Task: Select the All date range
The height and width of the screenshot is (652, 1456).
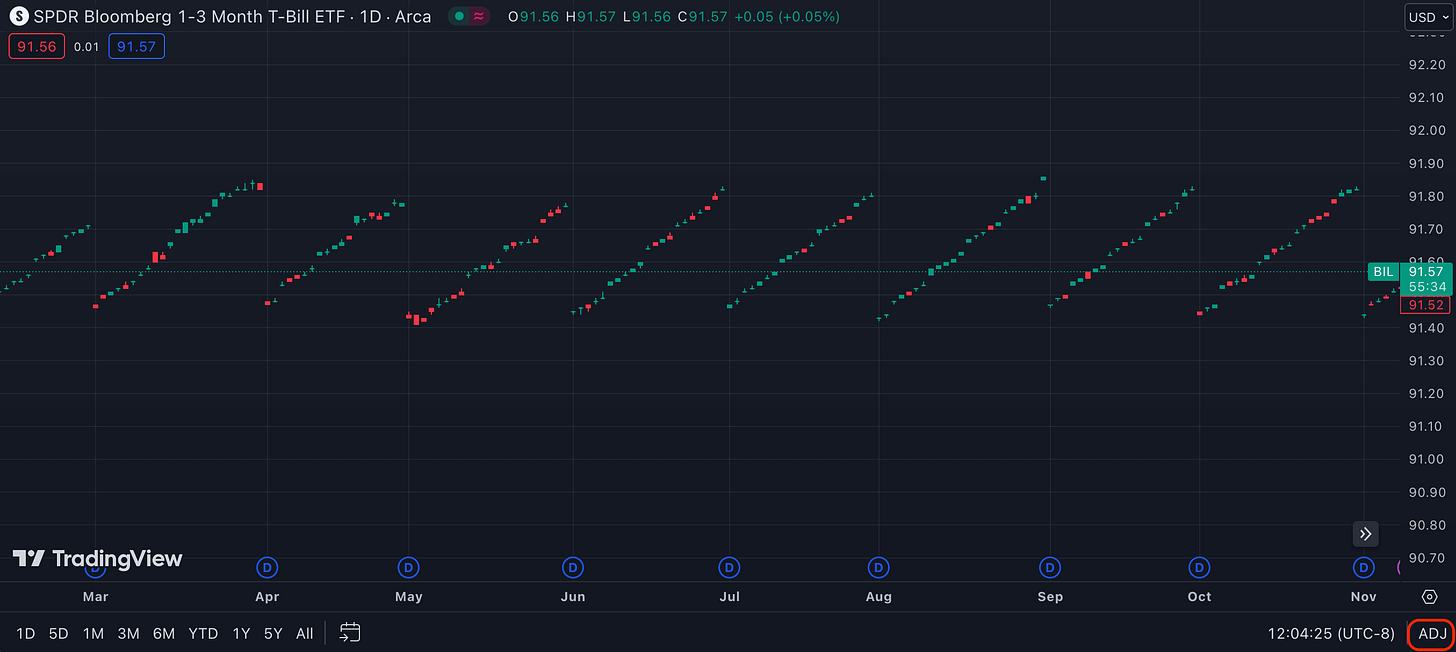Action: coord(304,633)
